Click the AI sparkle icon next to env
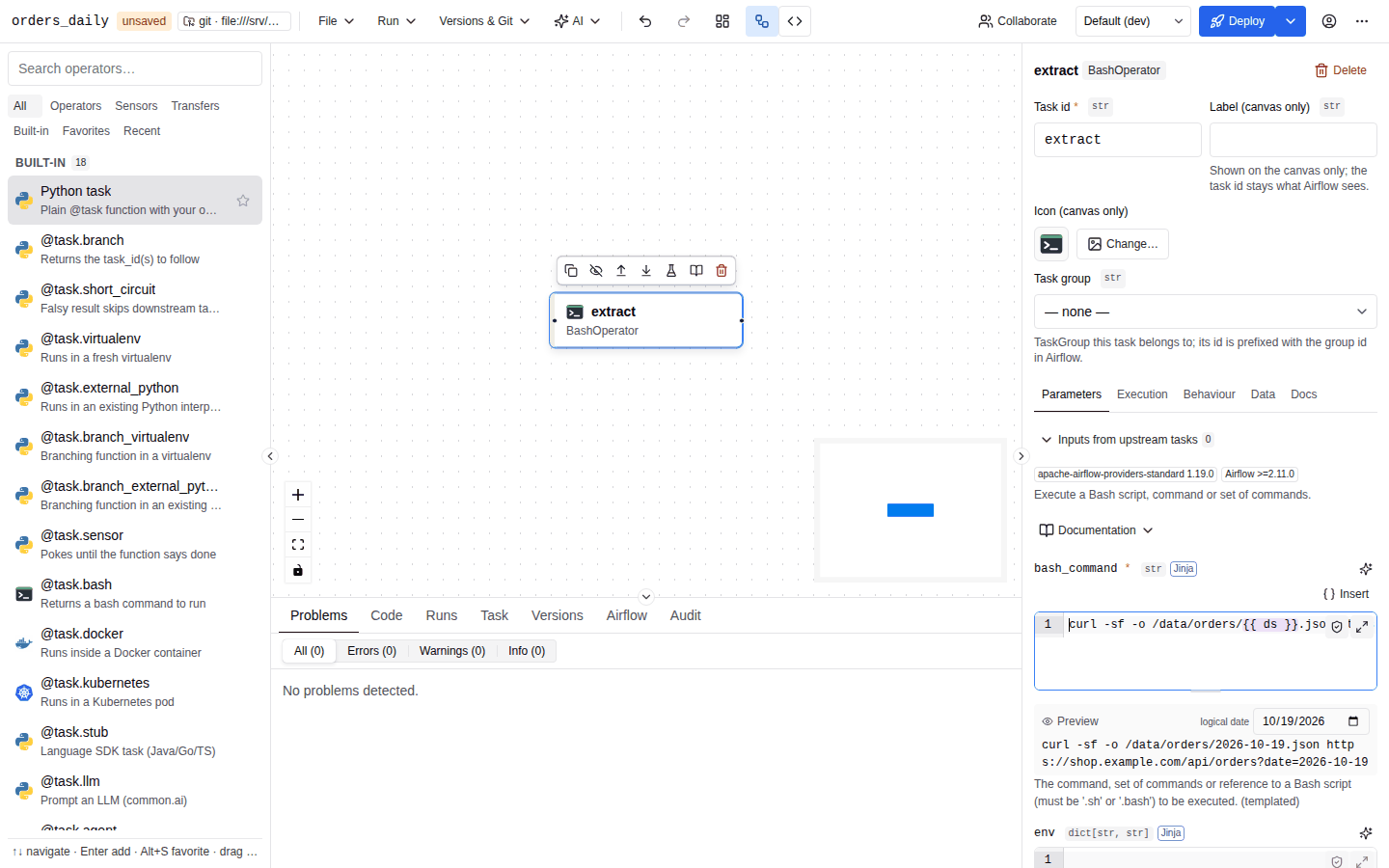The height and width of the screenshot is (868, 1389). coord(1366,833)
